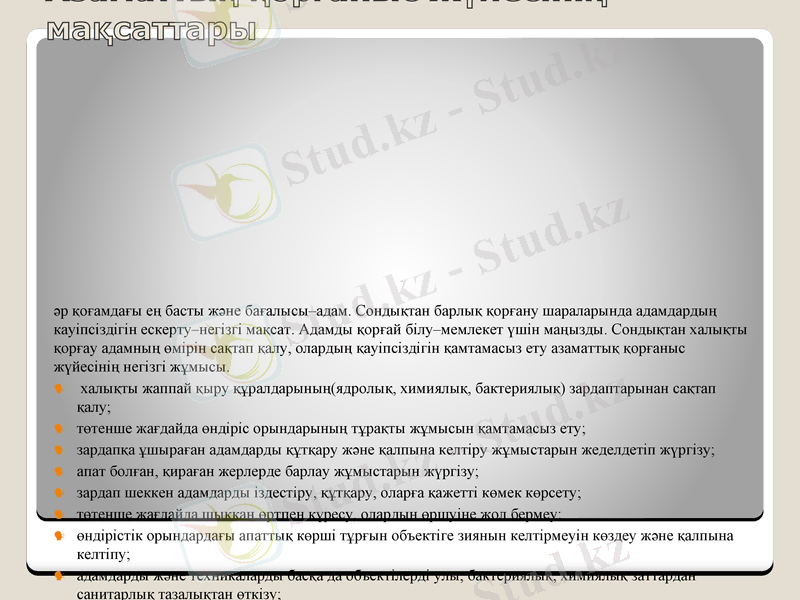Screen dimensions: 800x600
Task: Select the bullet text about 'төтенше жағдайда өрт'
Action: (x=300, y=515)
